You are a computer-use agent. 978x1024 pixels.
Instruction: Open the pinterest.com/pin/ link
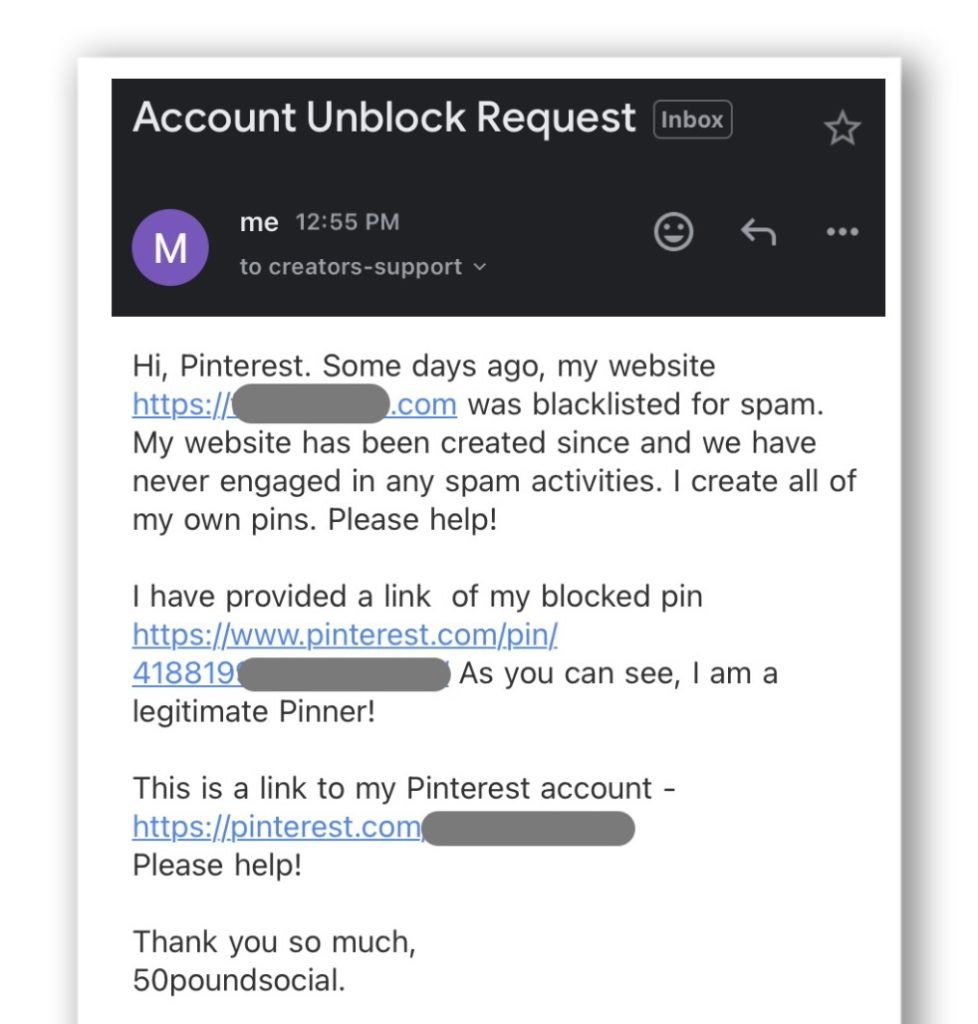344,635
